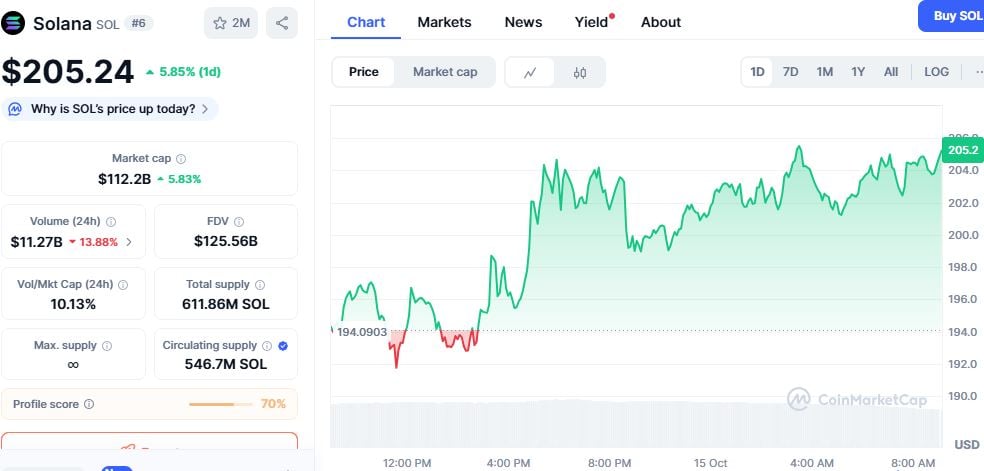Click the Volume (24h) info icon

[x=111, y=222]
